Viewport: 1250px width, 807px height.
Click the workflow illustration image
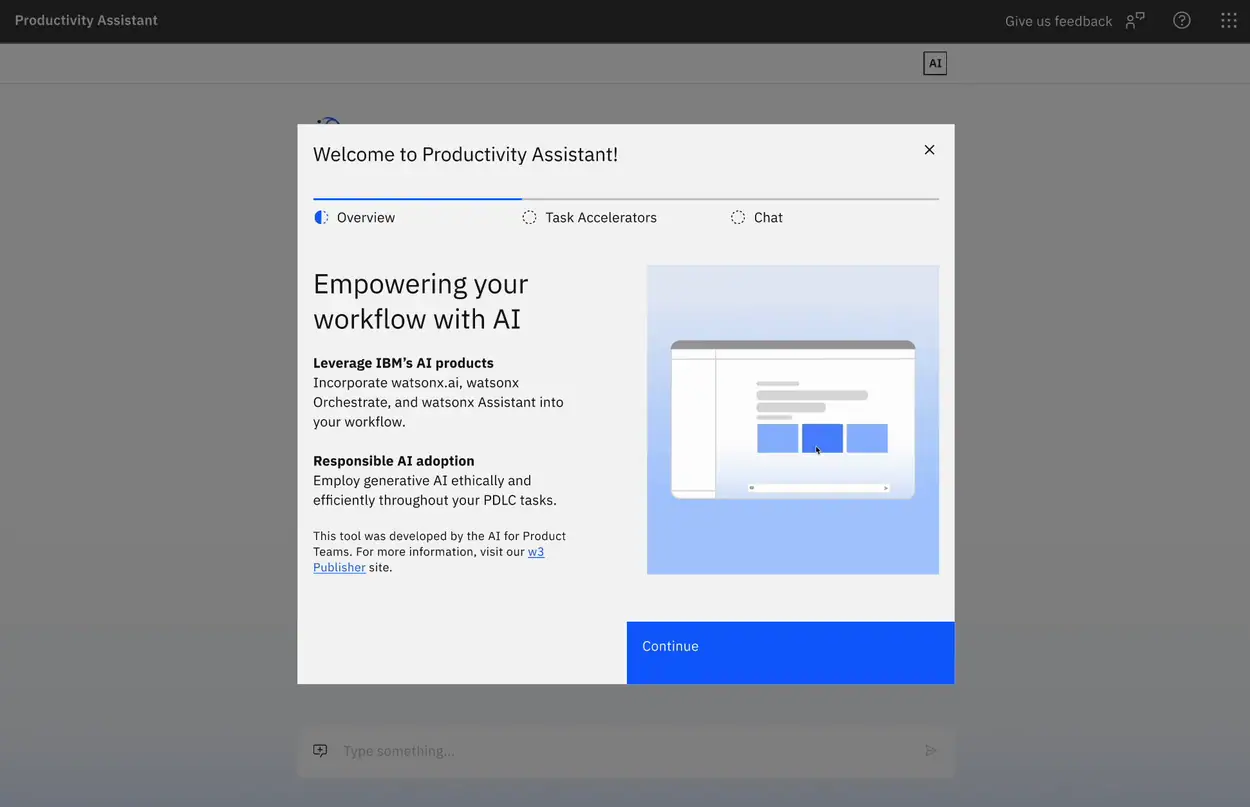[x=793, y=419]
